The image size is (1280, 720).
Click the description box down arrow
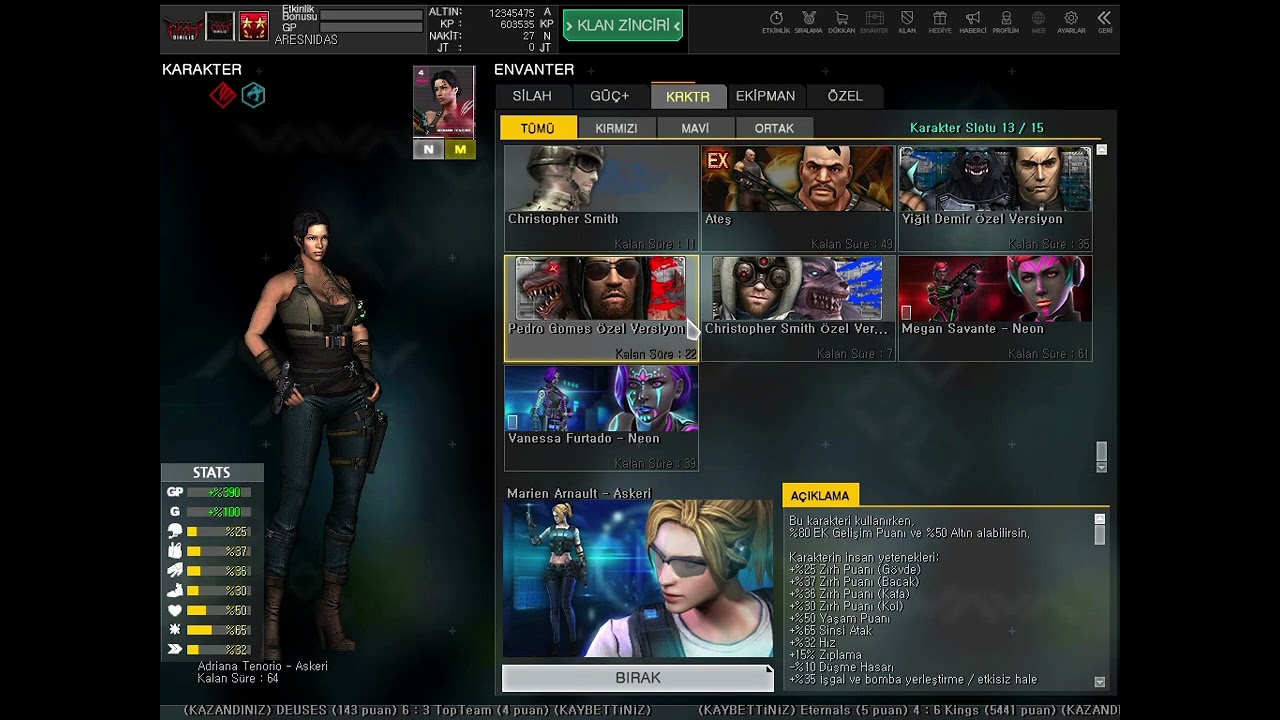point(1100,682)
